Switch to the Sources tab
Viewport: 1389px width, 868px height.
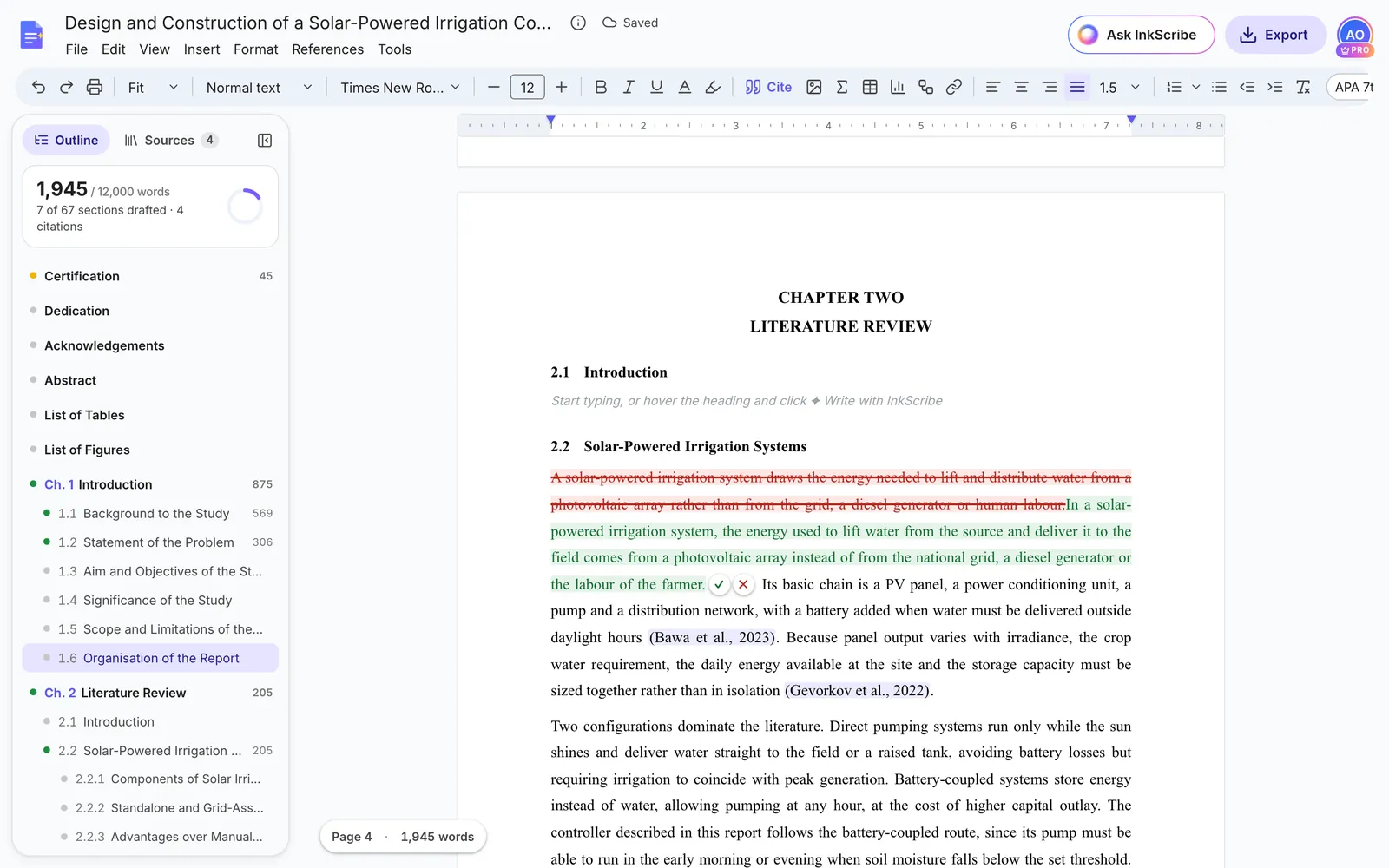170,140
